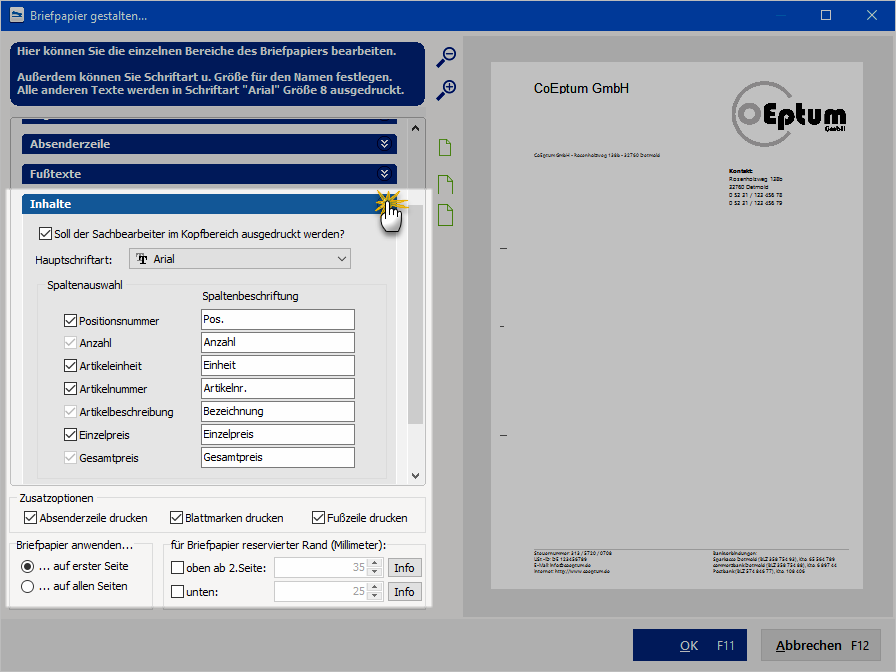Select '... auf allen Seiten' radio option
896x672 pixels.
coord(27,586)
